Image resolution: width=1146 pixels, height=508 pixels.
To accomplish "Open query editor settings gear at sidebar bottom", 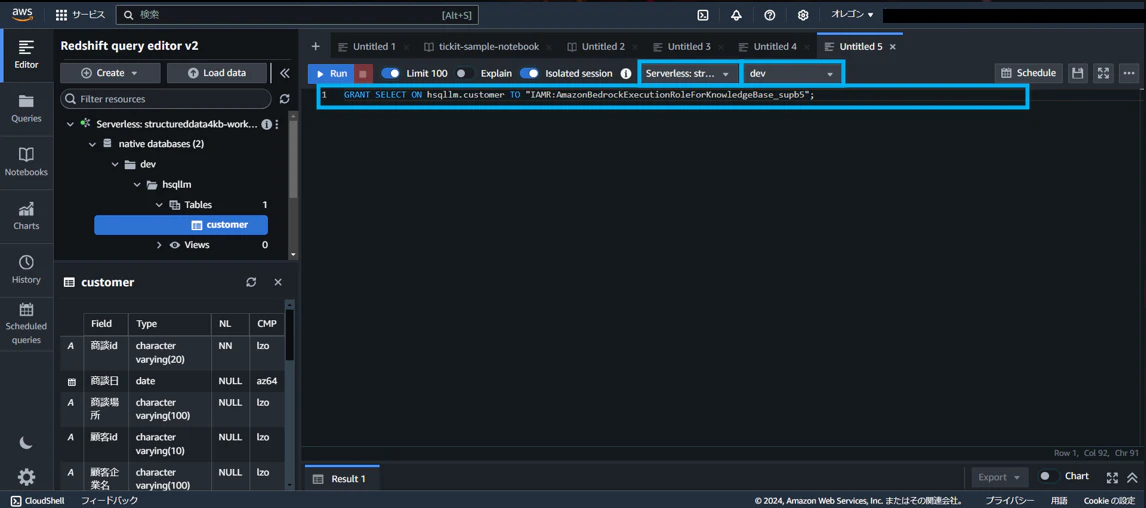I will click(x=26, y=477).
